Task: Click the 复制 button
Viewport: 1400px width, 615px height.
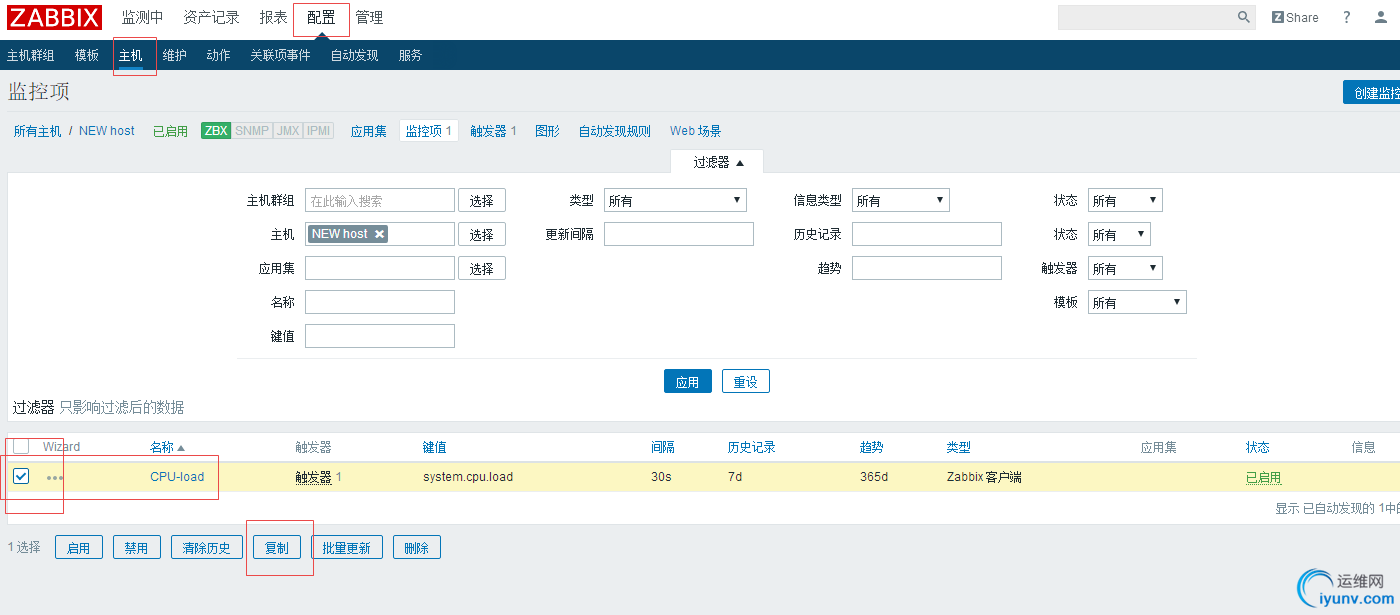Action: pos(276,548)
